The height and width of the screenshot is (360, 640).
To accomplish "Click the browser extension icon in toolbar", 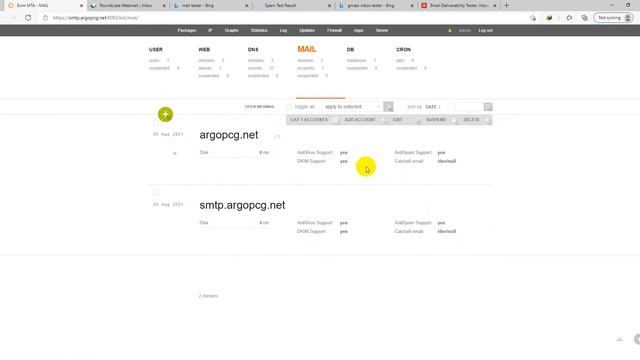I will click(x=549, y=18).
